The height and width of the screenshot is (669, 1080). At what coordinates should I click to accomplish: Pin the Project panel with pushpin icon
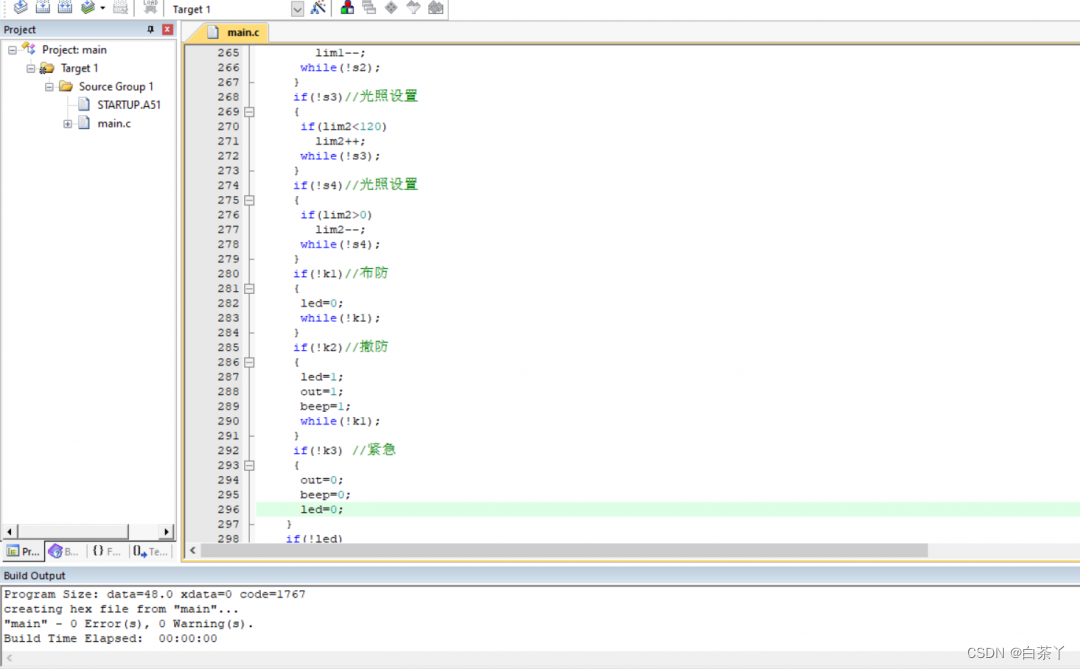point(151,30)
